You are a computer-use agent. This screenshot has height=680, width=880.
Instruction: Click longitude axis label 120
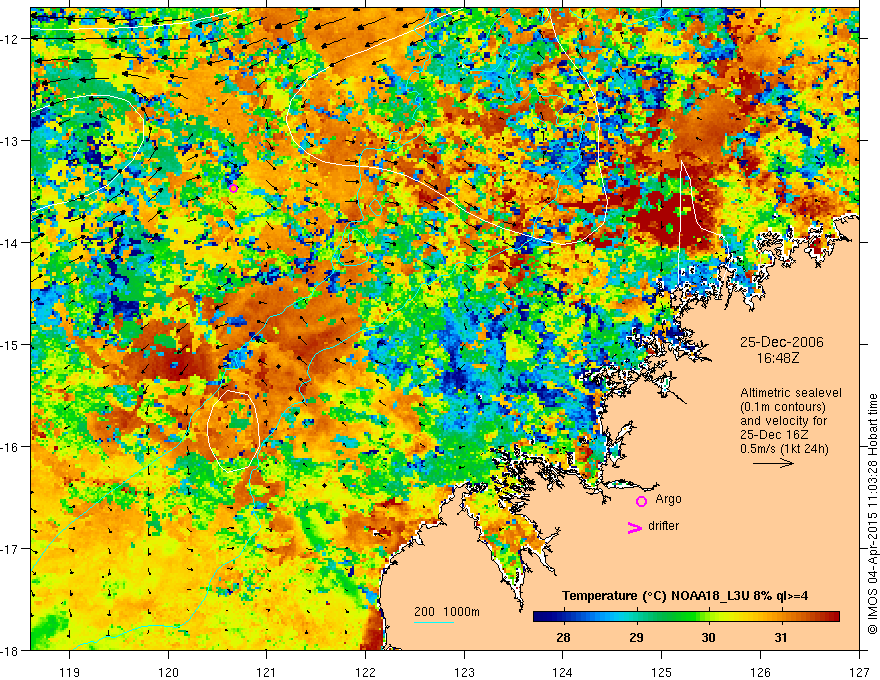[168, 672]
